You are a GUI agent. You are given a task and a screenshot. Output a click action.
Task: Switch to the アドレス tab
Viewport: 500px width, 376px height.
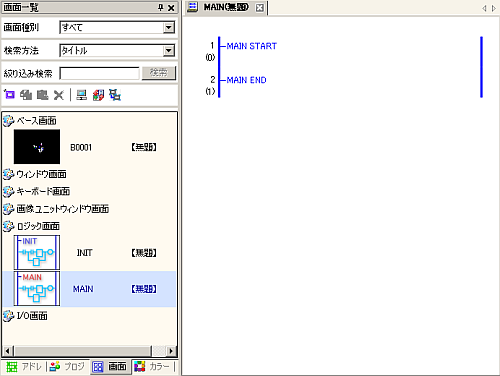pyautogui.click(x=24, y=367)
